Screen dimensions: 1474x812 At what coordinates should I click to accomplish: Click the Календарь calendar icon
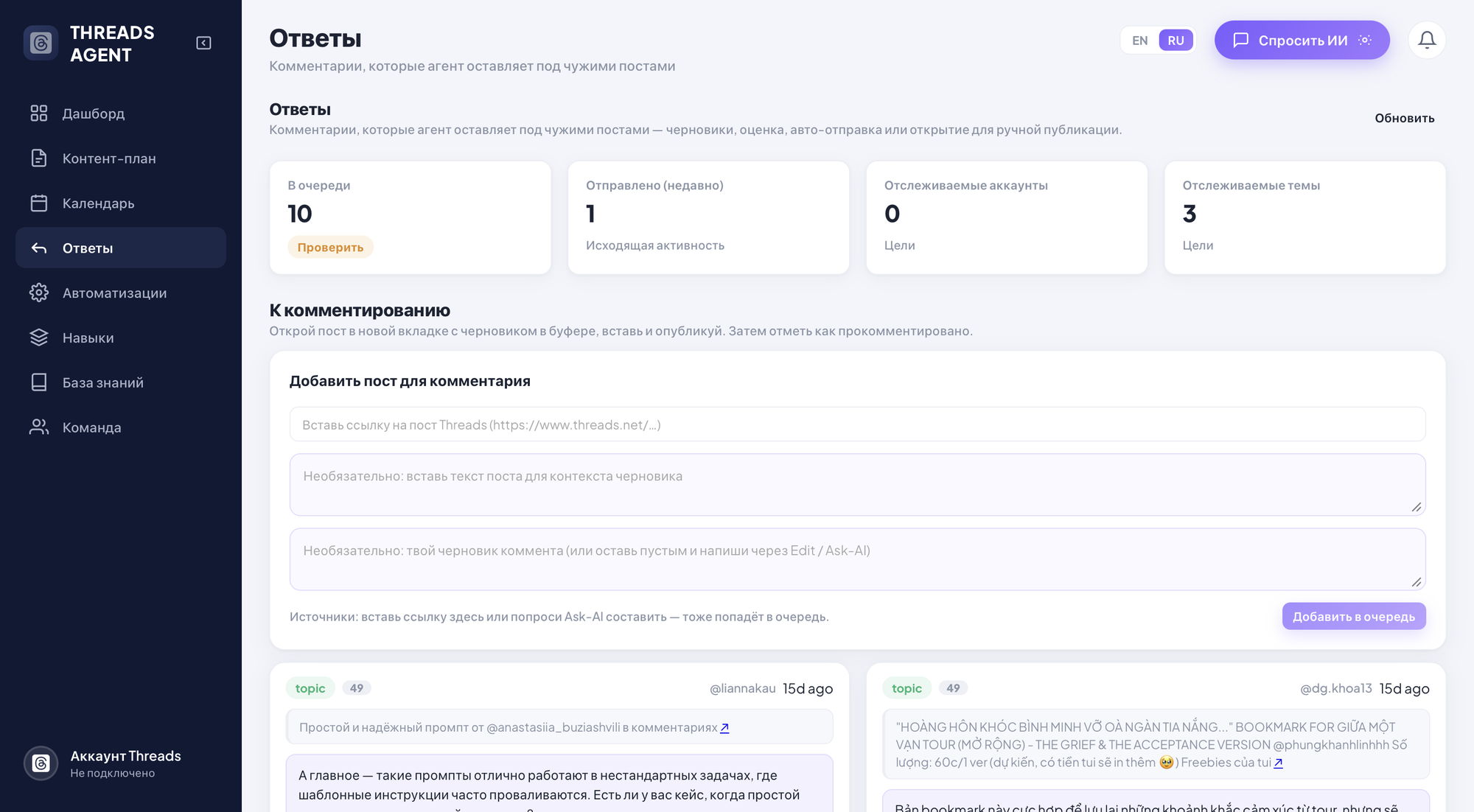[x=39, y=203]
